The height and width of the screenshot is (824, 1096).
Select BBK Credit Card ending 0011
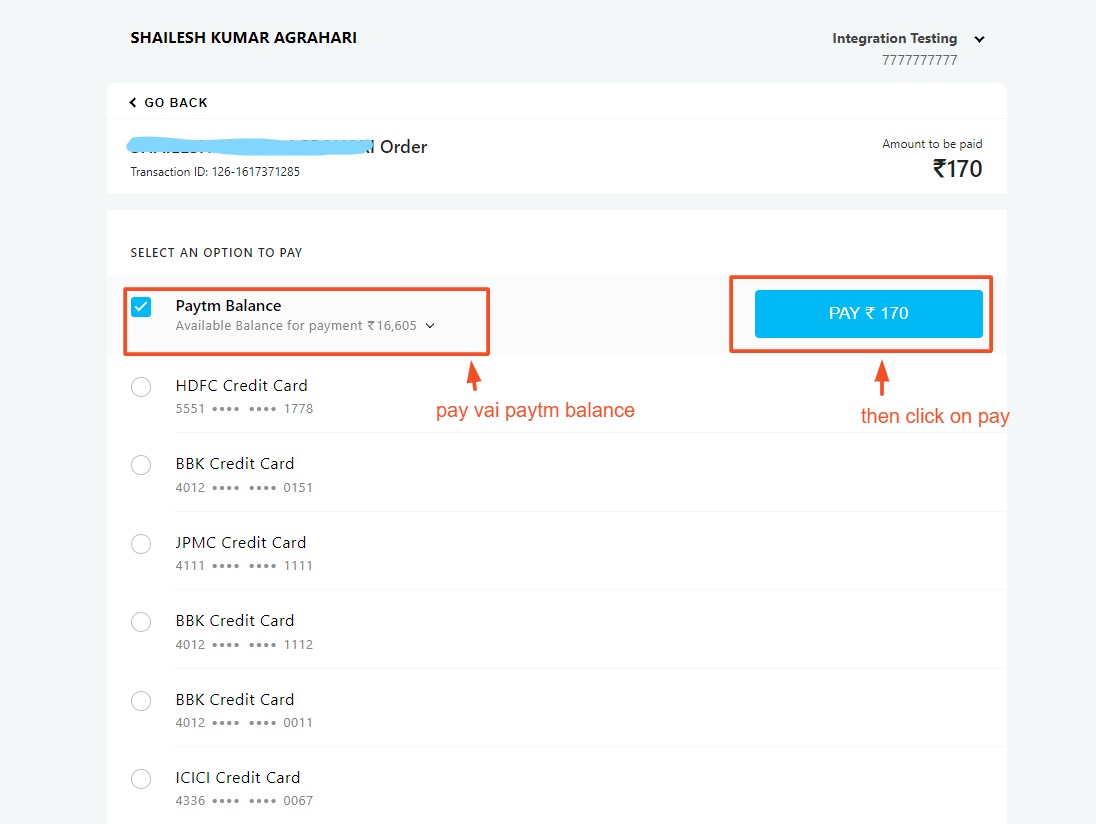coord(141,701)
